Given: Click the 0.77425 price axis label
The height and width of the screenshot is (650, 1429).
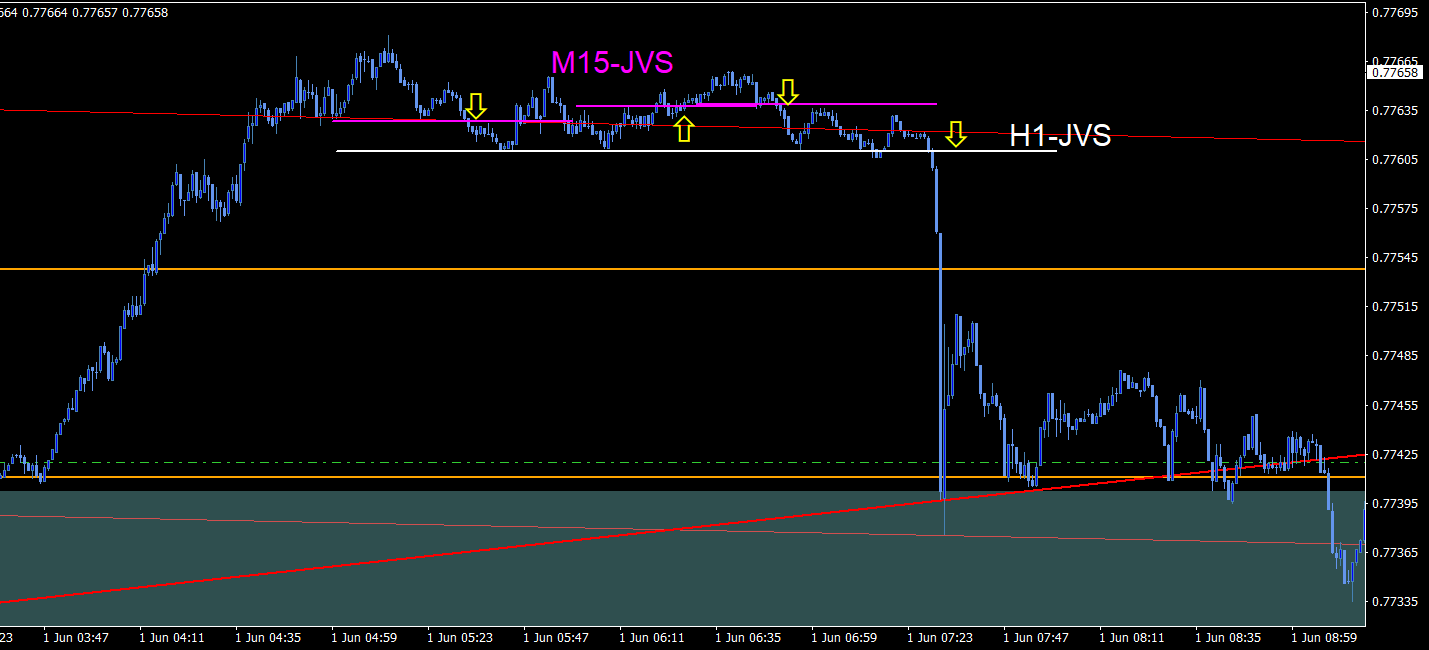Looking at the screenshot, I should point(1397,455).
